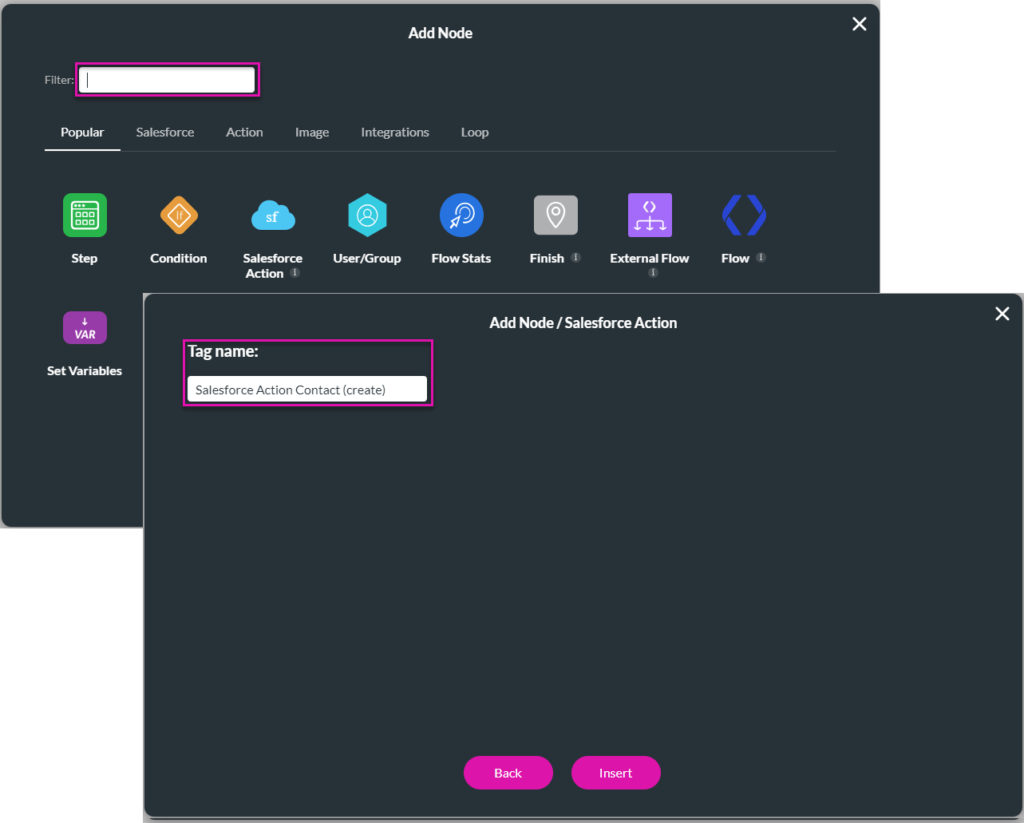Select the Flow code-brackets icon
The height and width of the screenshot is (823, 1024).
pyautogui.click(x=743, y=215)
